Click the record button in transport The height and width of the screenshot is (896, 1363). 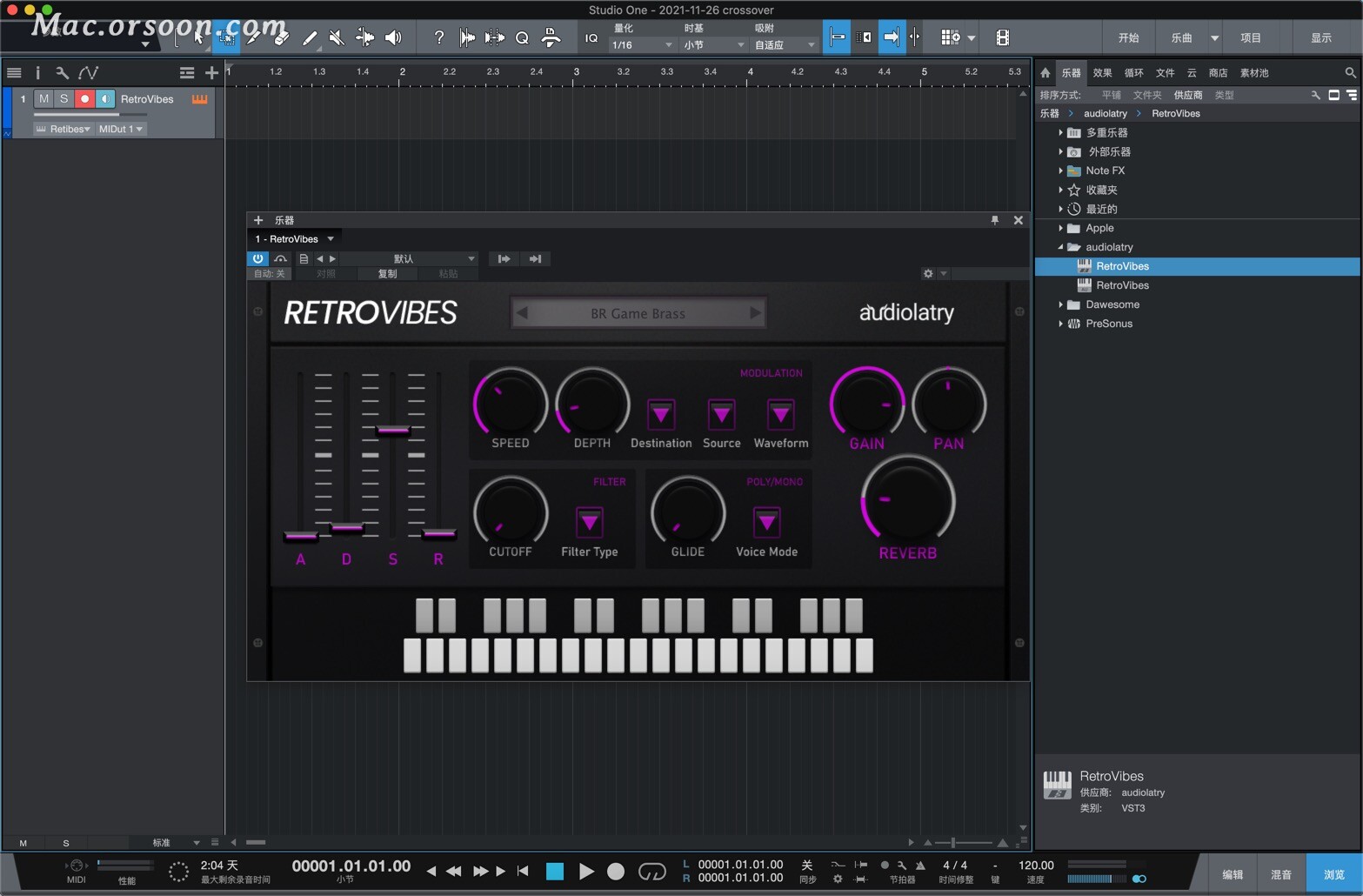(616, 871)
